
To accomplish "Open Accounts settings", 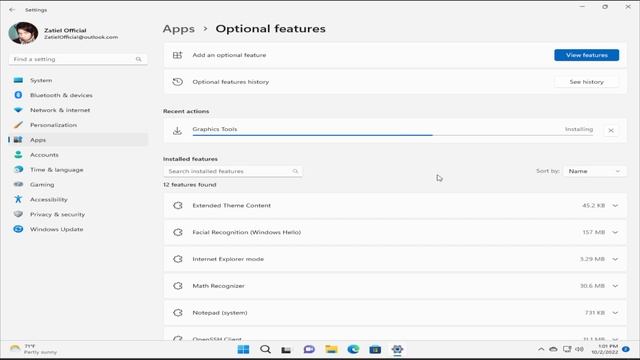I will click(x=78, y=155).
